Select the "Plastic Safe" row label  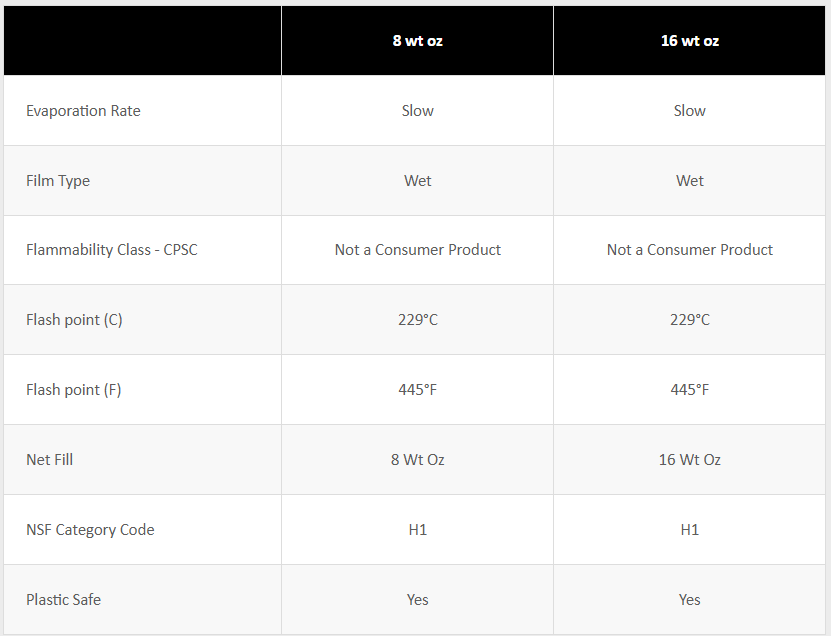tap(64, 600)
